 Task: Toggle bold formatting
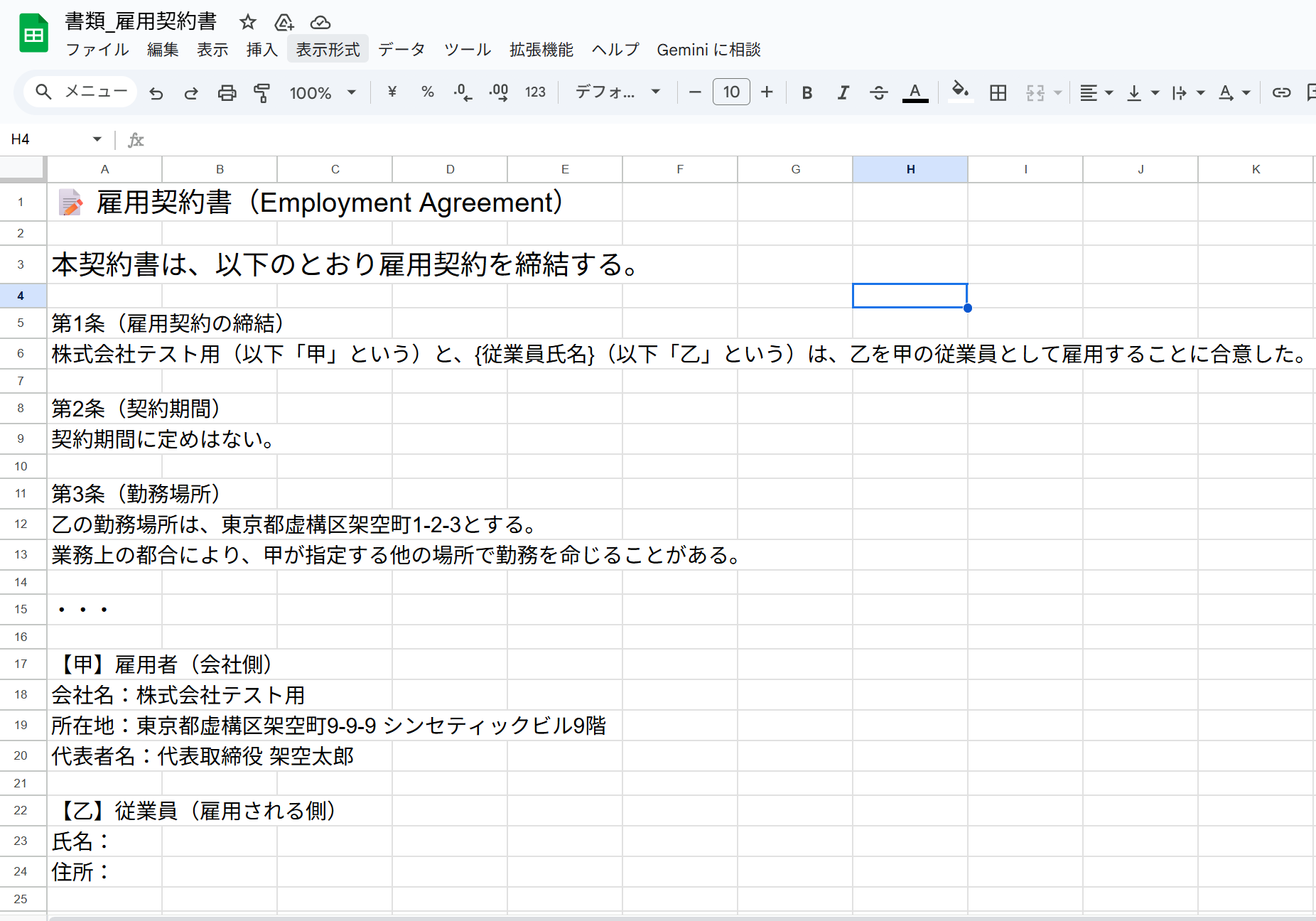coord(807,93)
